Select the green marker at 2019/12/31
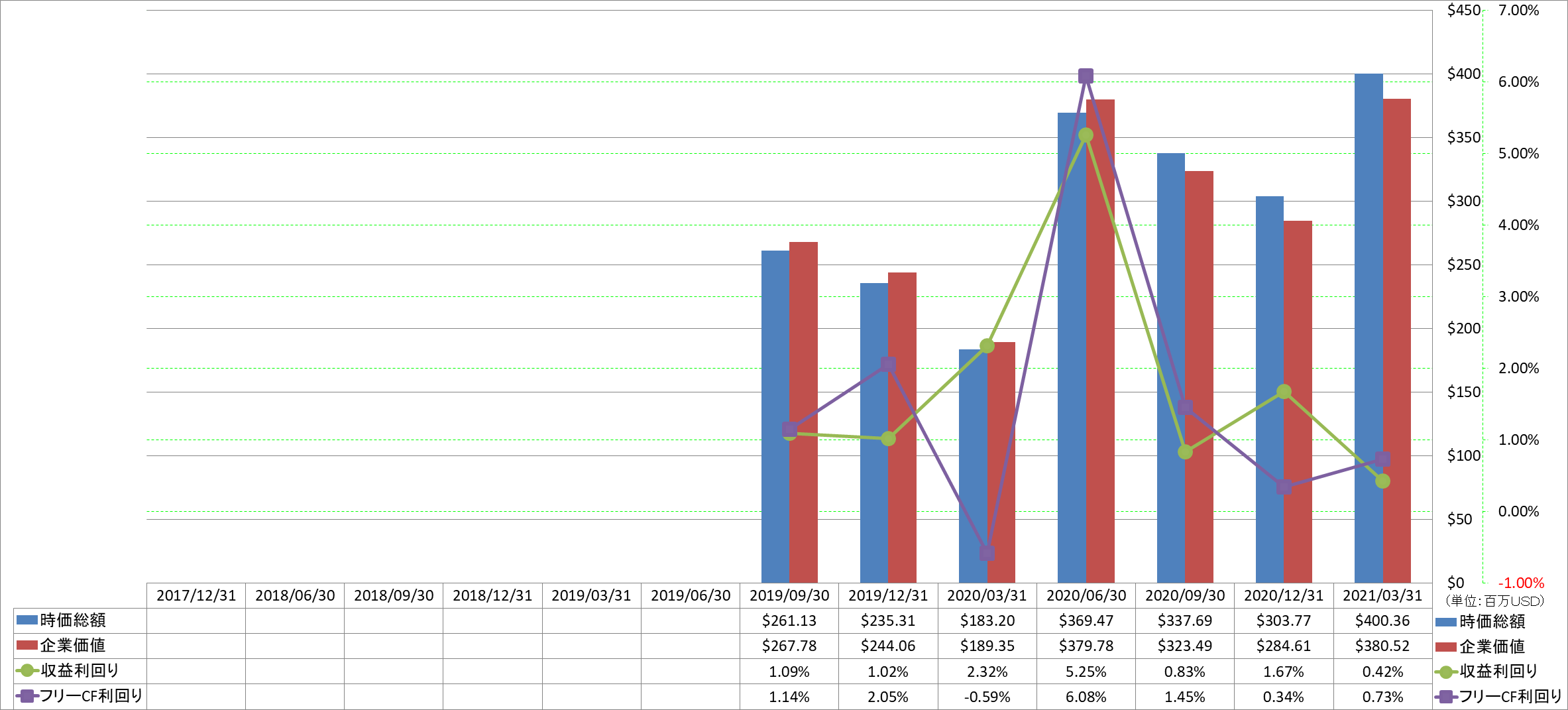The height and width of the screenshot is (710, 1568). (x=888, y=438)
